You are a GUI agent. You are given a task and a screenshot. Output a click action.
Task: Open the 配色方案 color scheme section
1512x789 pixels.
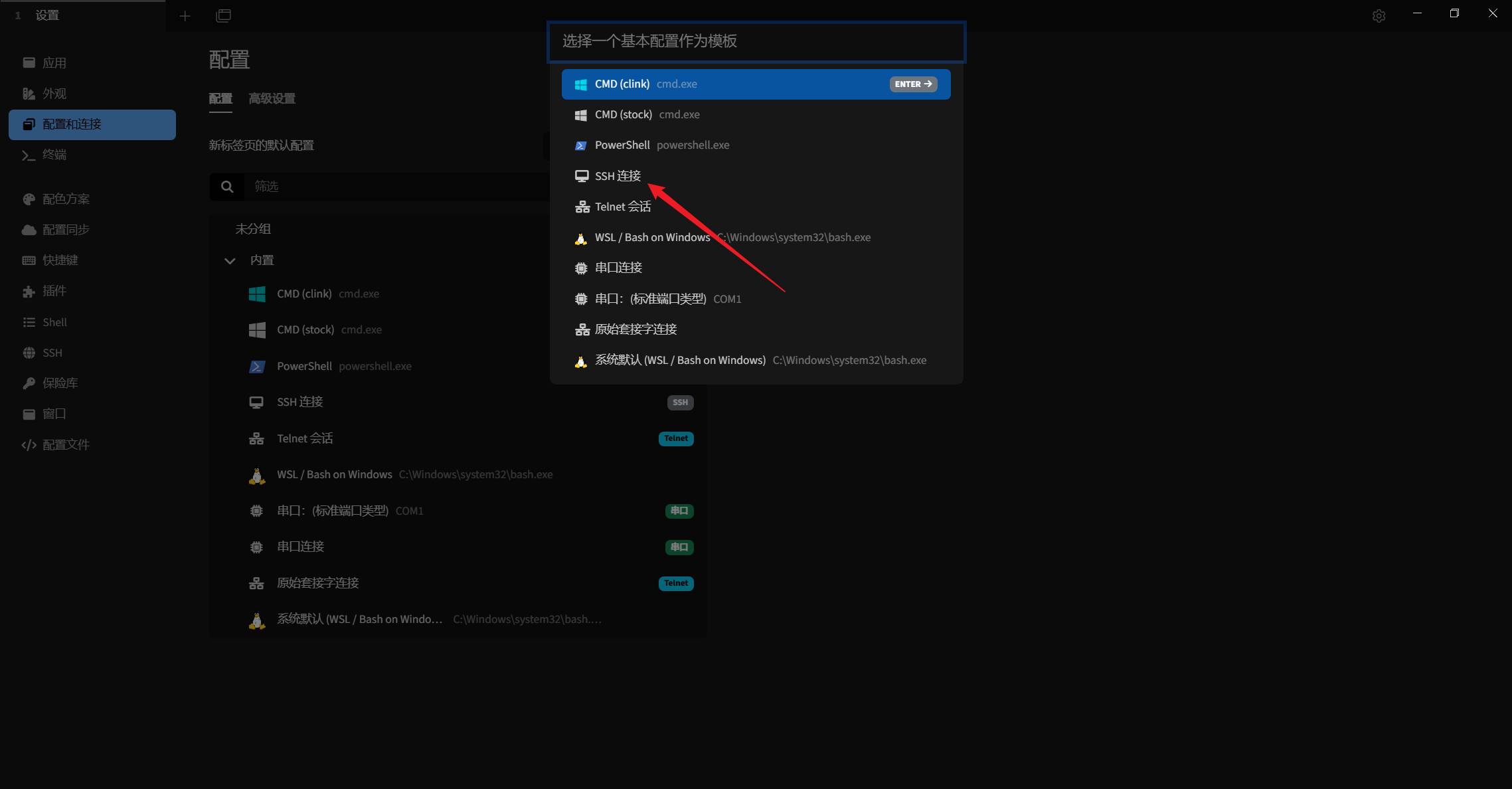92,199
